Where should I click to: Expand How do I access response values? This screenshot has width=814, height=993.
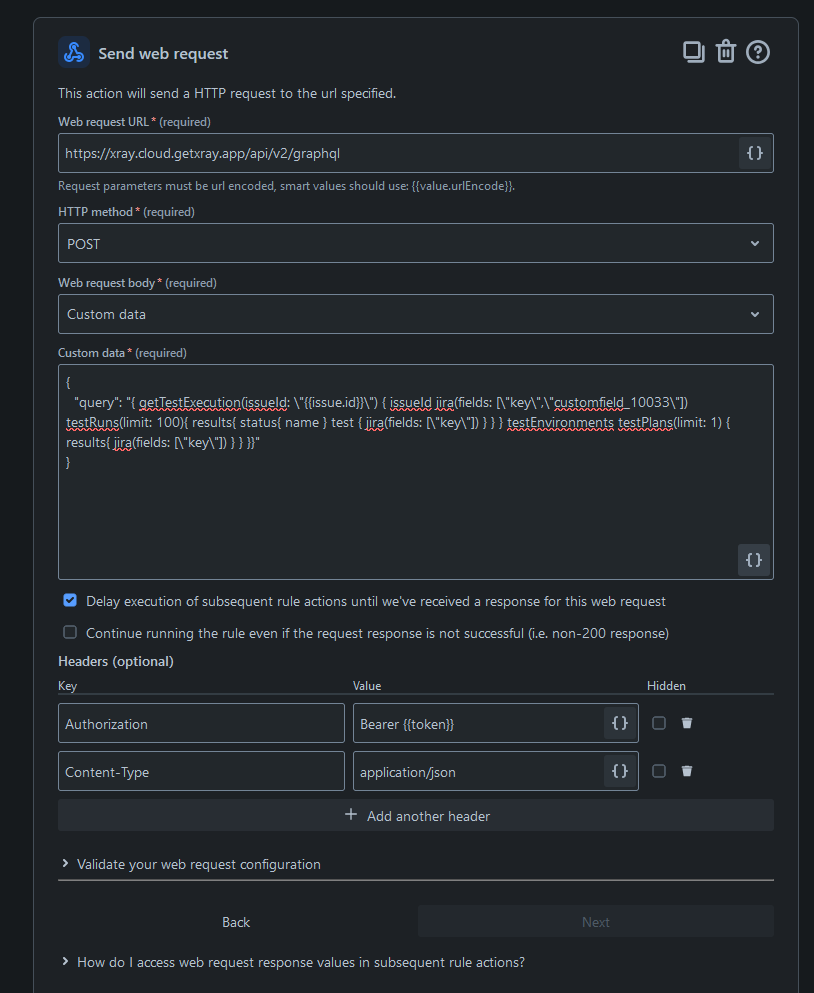[293, 962]
